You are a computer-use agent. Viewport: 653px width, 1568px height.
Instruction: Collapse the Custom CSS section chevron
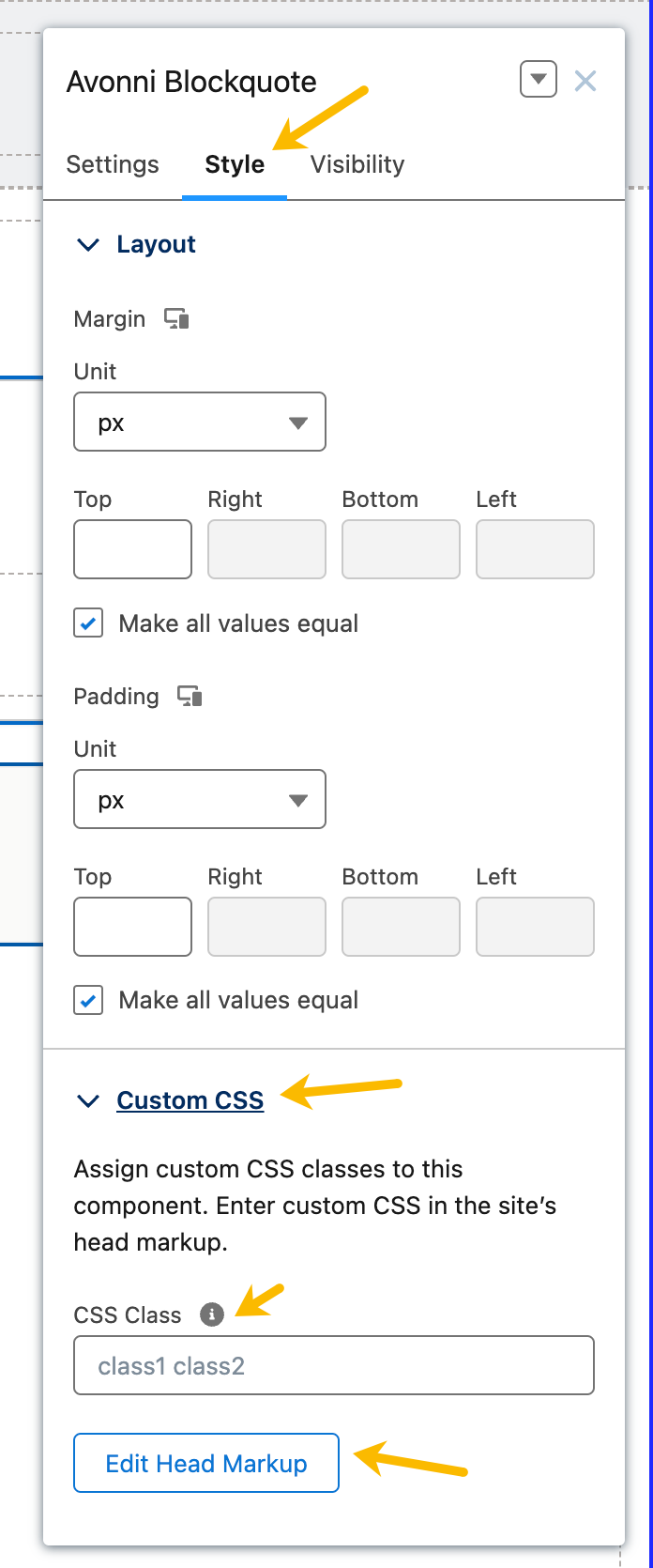(88, 1101)
